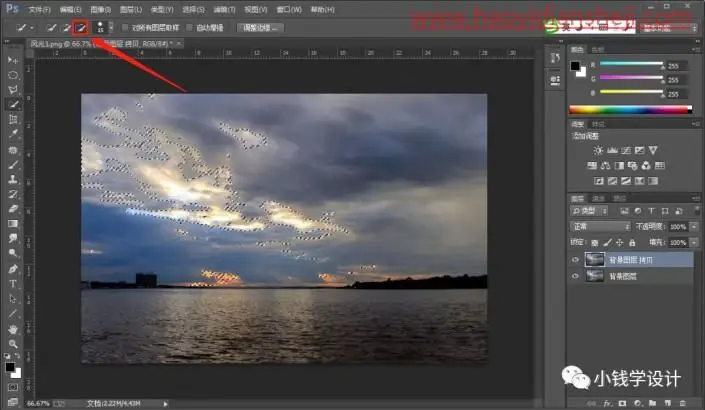
Task: Select the Eyedropper tool
Action: click(13, 134)
